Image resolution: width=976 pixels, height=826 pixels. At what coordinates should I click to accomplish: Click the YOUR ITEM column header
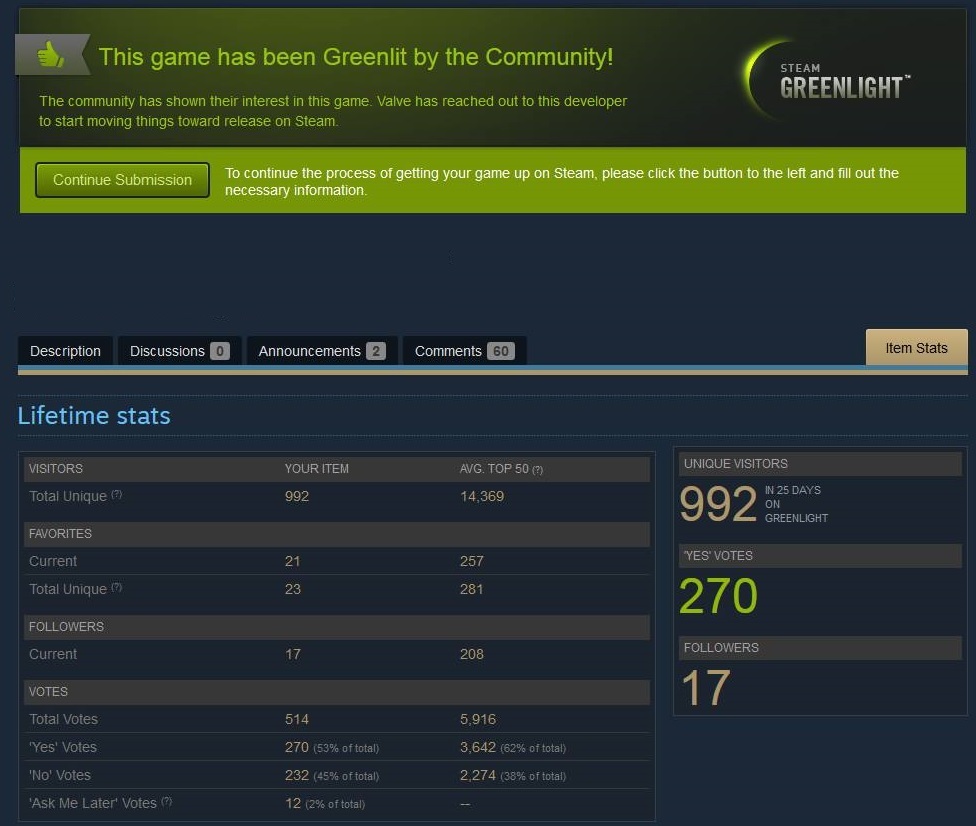tap(317, 469)
